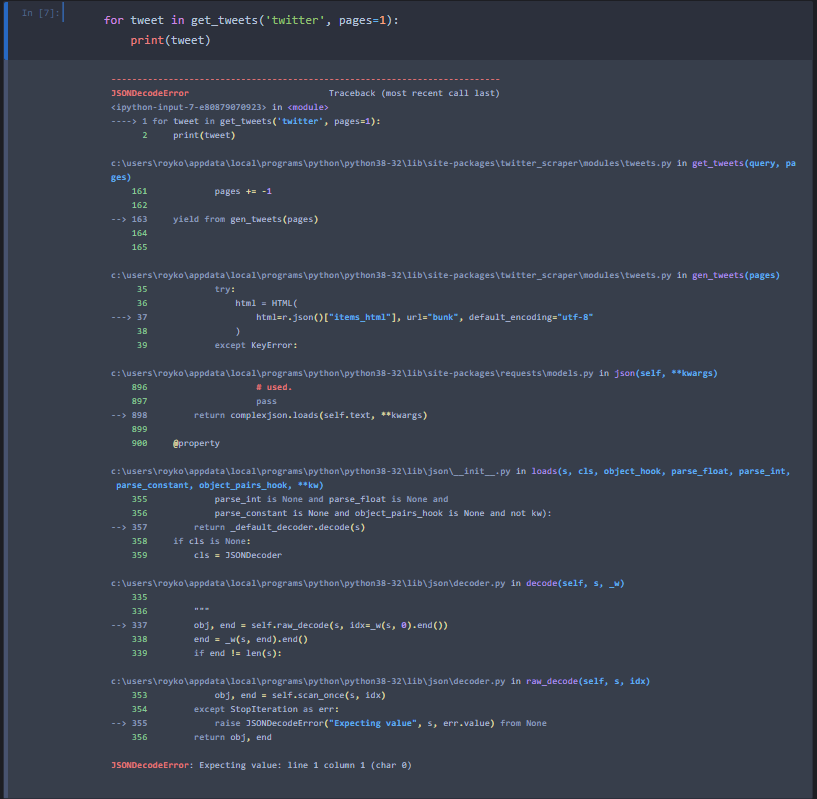The image size is (817, 799).
Task: Click the line '161 pages += -1'
Action: (x=202, y=191)
